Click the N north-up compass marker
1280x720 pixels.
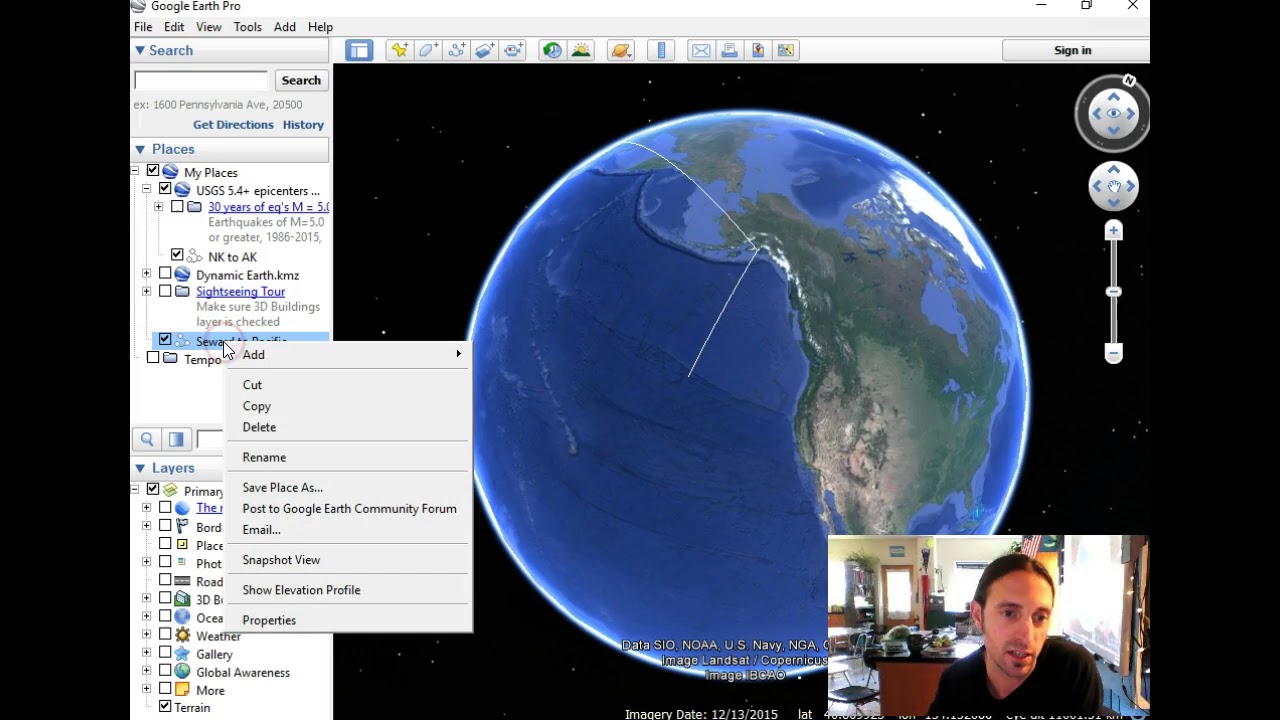coord(1129,81)
